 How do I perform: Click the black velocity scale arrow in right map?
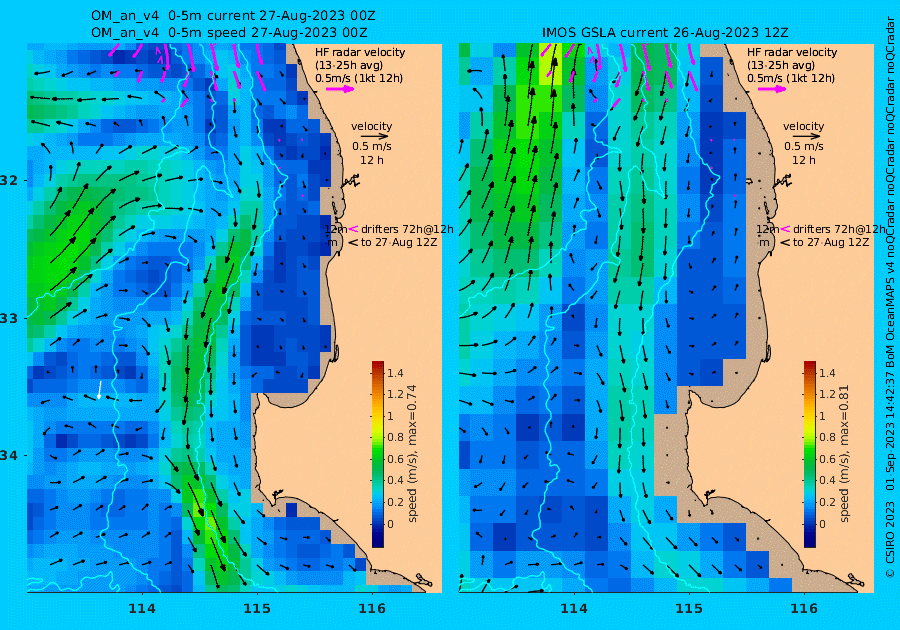click(807, 137)
